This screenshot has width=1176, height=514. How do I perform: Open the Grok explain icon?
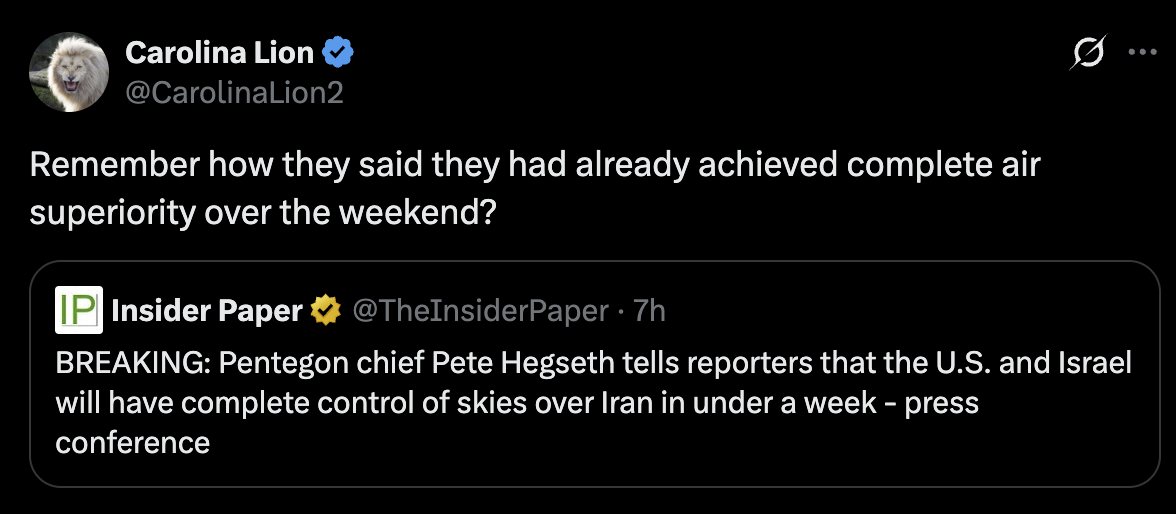(x=1088, y=54)
